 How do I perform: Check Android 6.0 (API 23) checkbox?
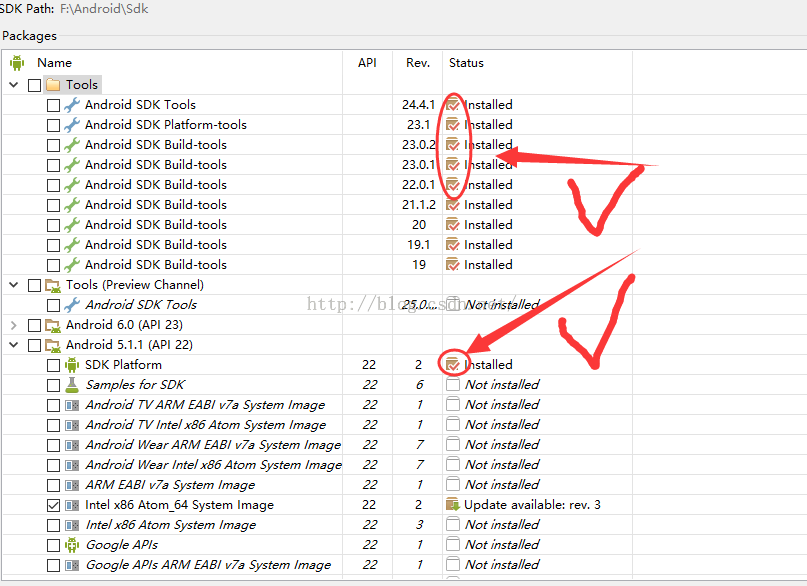(x=34, y=325)
